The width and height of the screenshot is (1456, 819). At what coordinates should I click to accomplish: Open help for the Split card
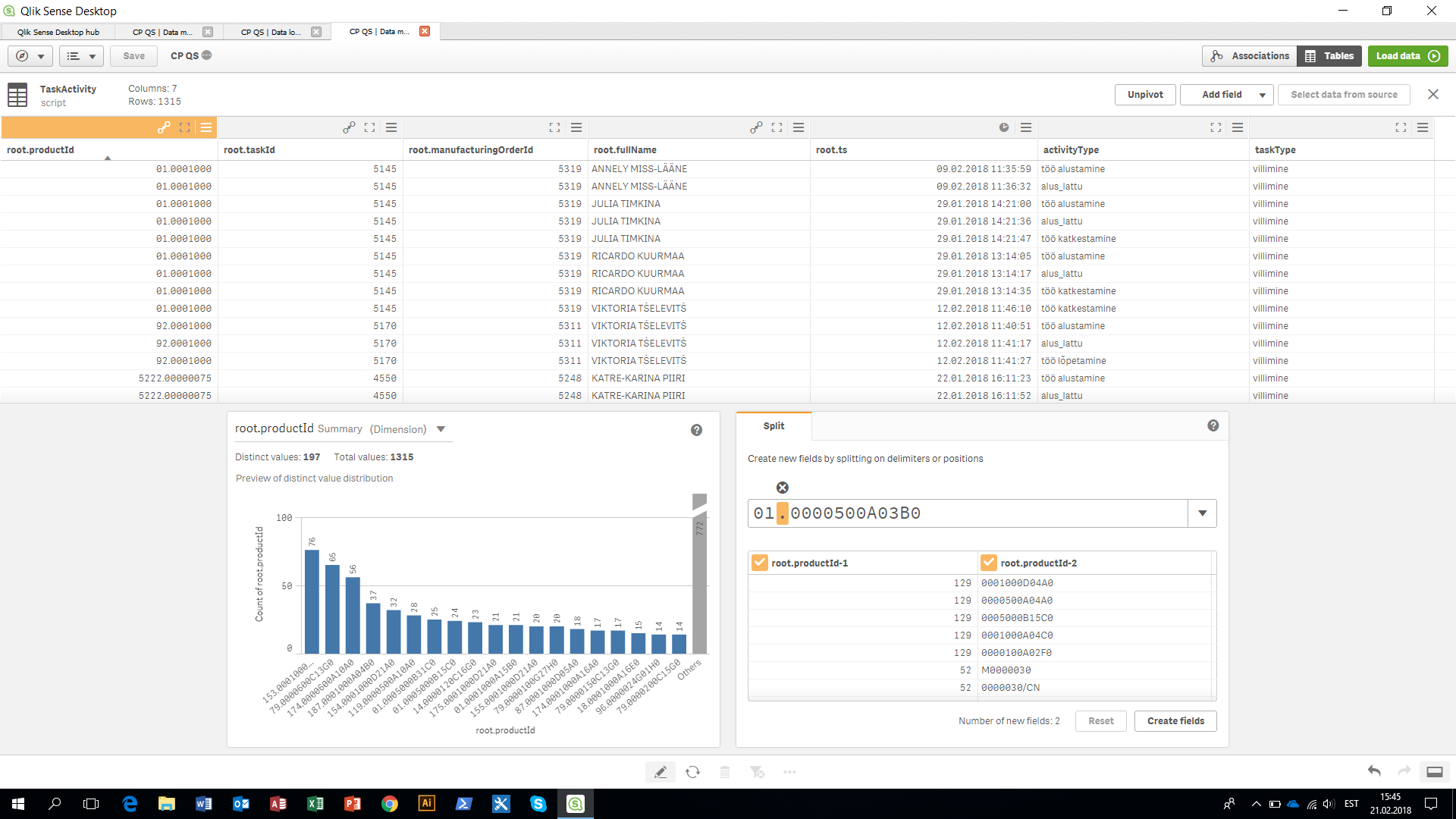click(x=1213, y=426)
